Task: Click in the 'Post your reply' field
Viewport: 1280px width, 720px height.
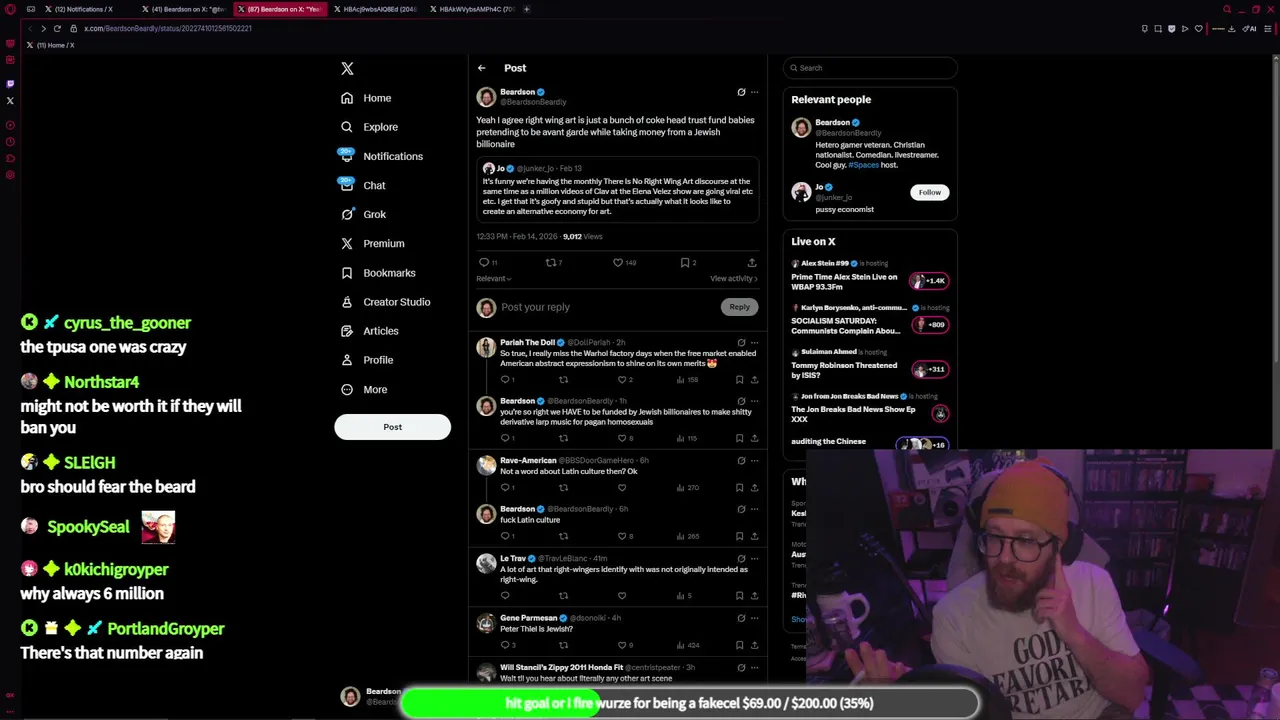Action: click(608, 307)
